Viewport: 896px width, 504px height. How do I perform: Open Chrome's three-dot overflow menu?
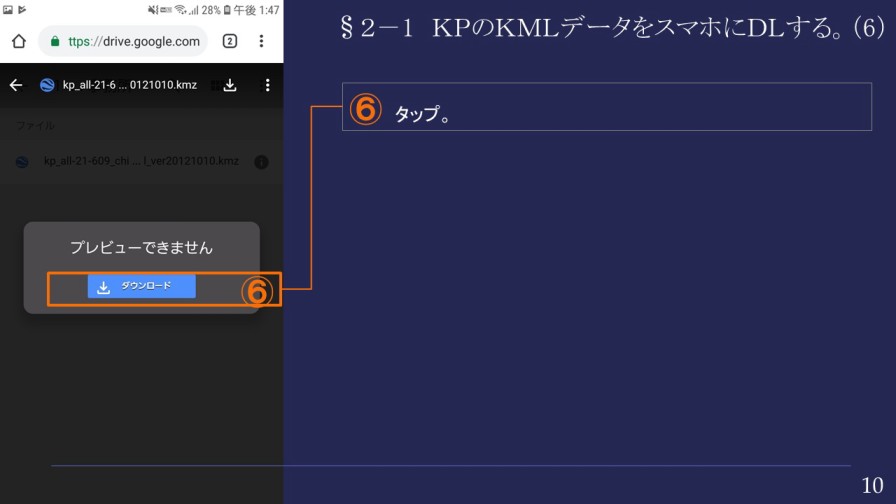click(262, 42)
